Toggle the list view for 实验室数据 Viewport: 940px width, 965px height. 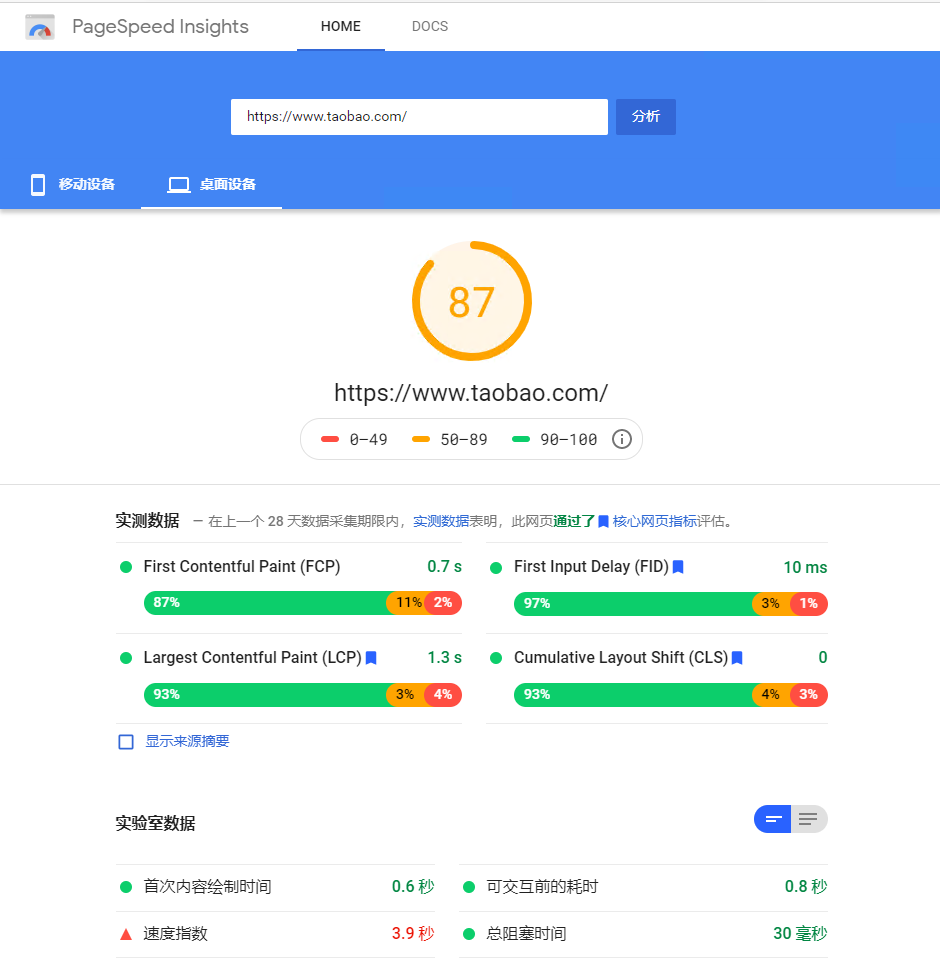pos(809,818)
